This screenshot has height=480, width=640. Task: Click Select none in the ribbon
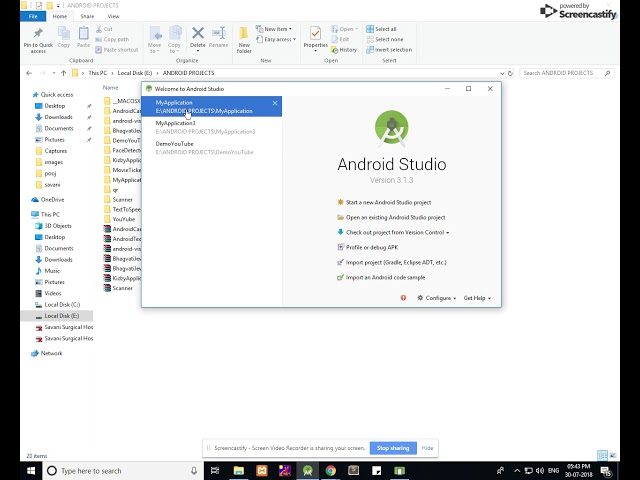point(384,40)
